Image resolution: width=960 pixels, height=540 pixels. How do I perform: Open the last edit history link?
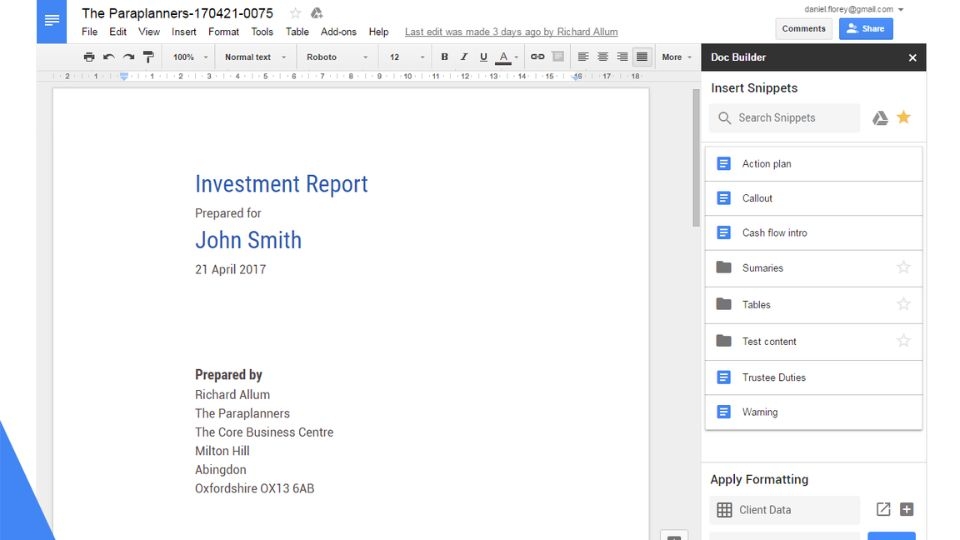click(x=511, y=32)
